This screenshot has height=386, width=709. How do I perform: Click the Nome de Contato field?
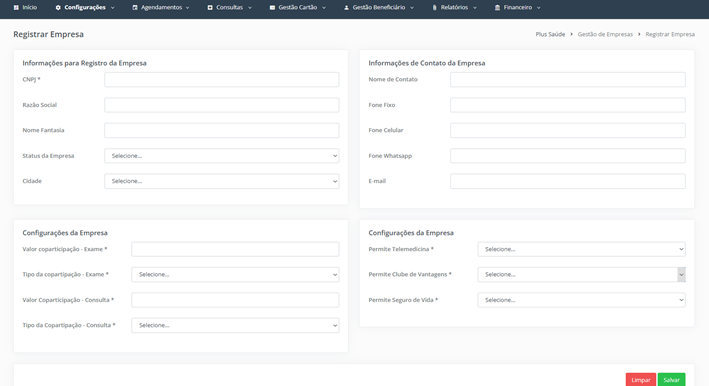568,80
